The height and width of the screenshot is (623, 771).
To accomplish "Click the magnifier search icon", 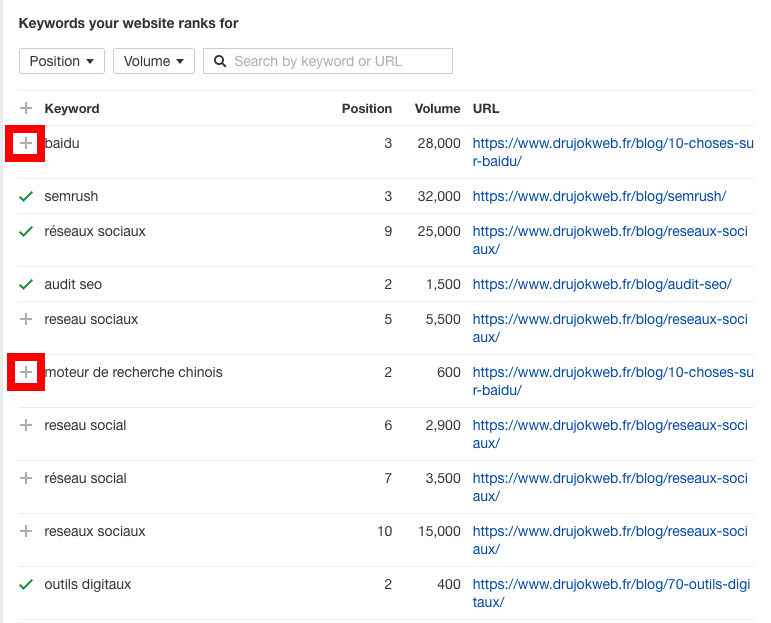I will (x=220, y=61).
